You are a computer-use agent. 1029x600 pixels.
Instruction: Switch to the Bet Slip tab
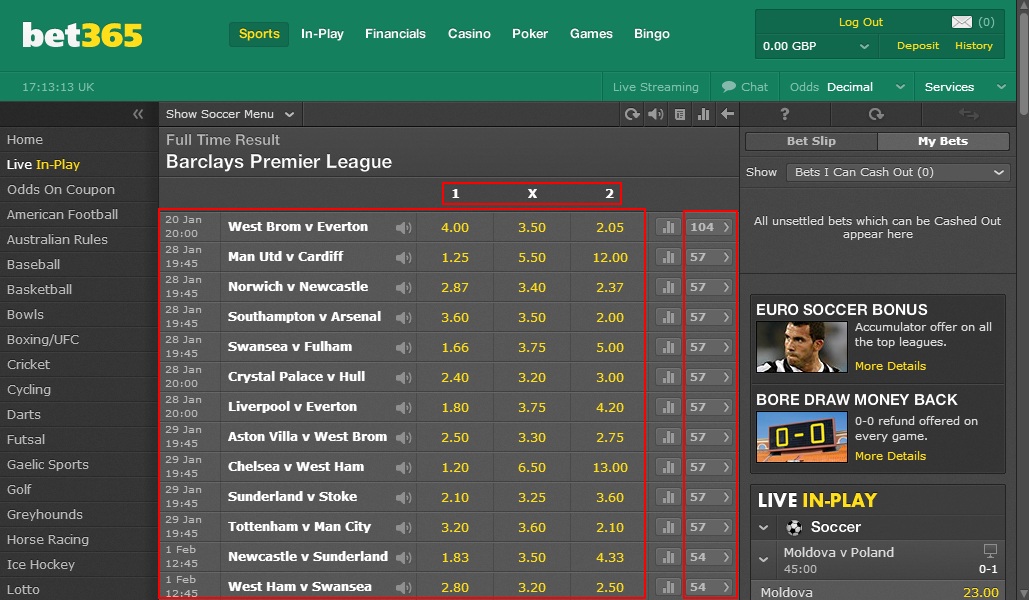(811, 141)
